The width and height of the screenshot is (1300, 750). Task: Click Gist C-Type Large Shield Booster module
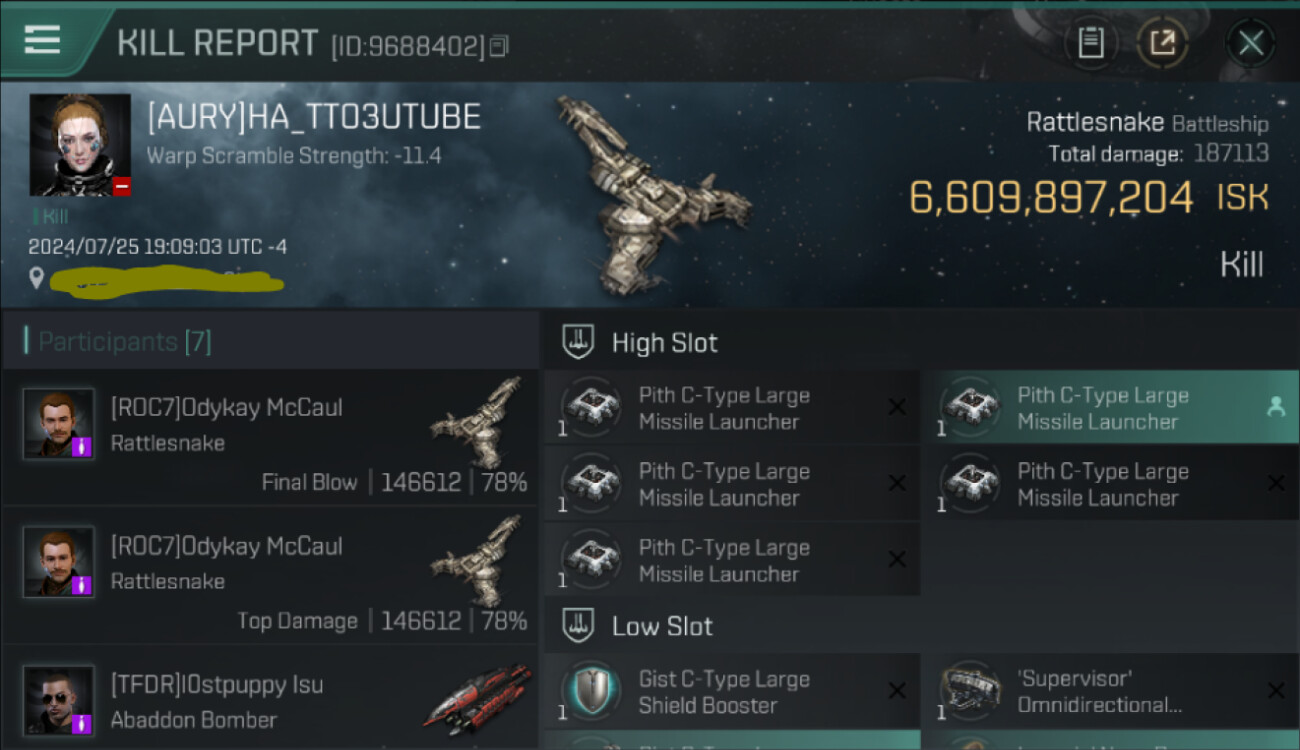732,692
